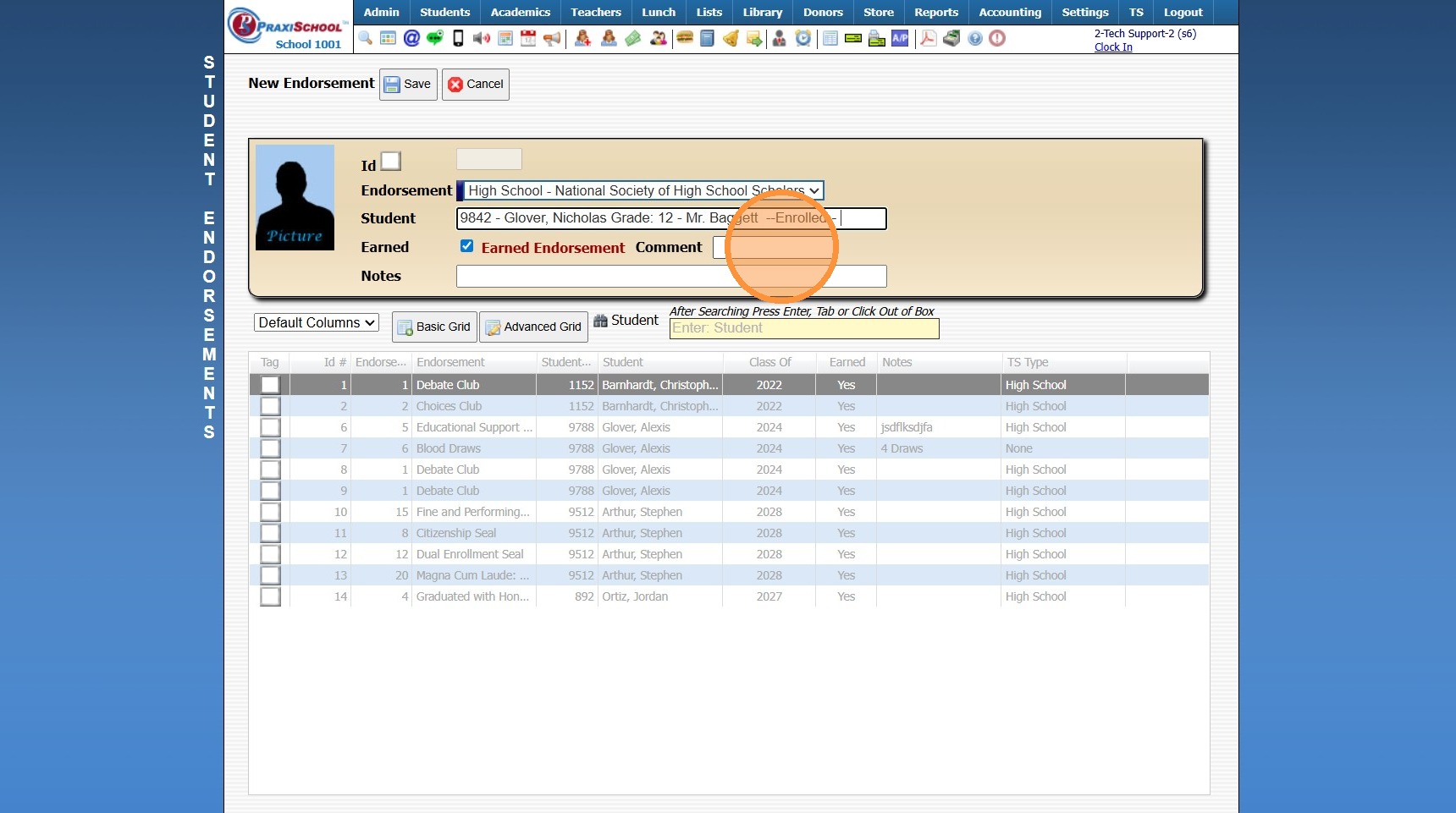
Task: Open the Default Columns dropdown
Action: pyautogui.click(x=316, y=322)
